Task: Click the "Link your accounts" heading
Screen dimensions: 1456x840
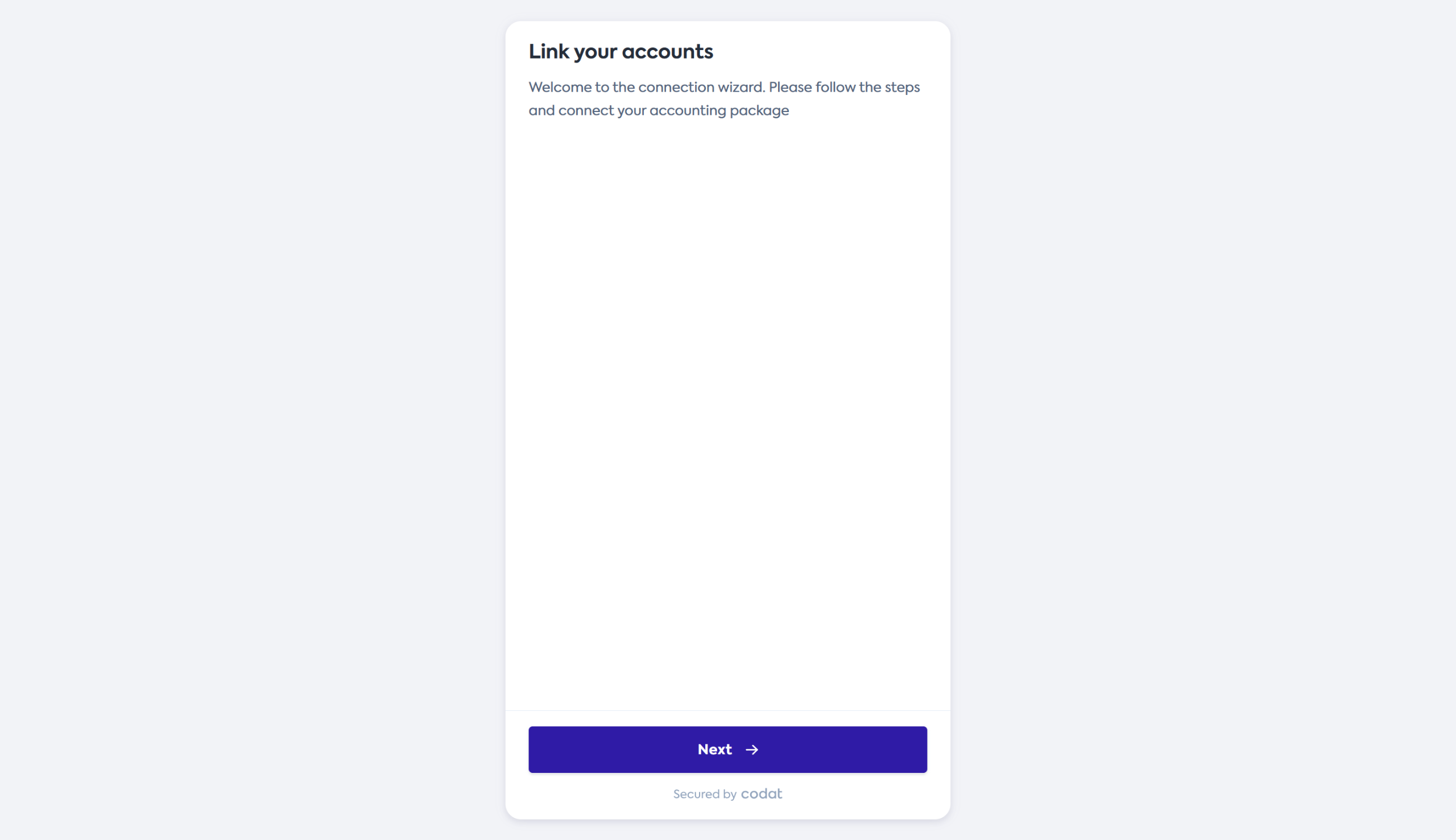Action: click(621, 52)
